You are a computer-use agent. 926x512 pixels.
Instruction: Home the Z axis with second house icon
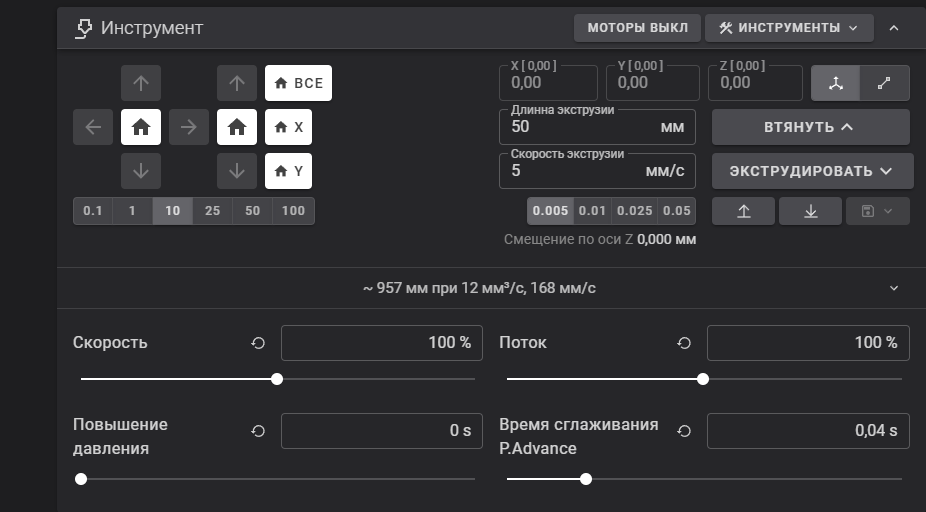[x=237, y=127]
